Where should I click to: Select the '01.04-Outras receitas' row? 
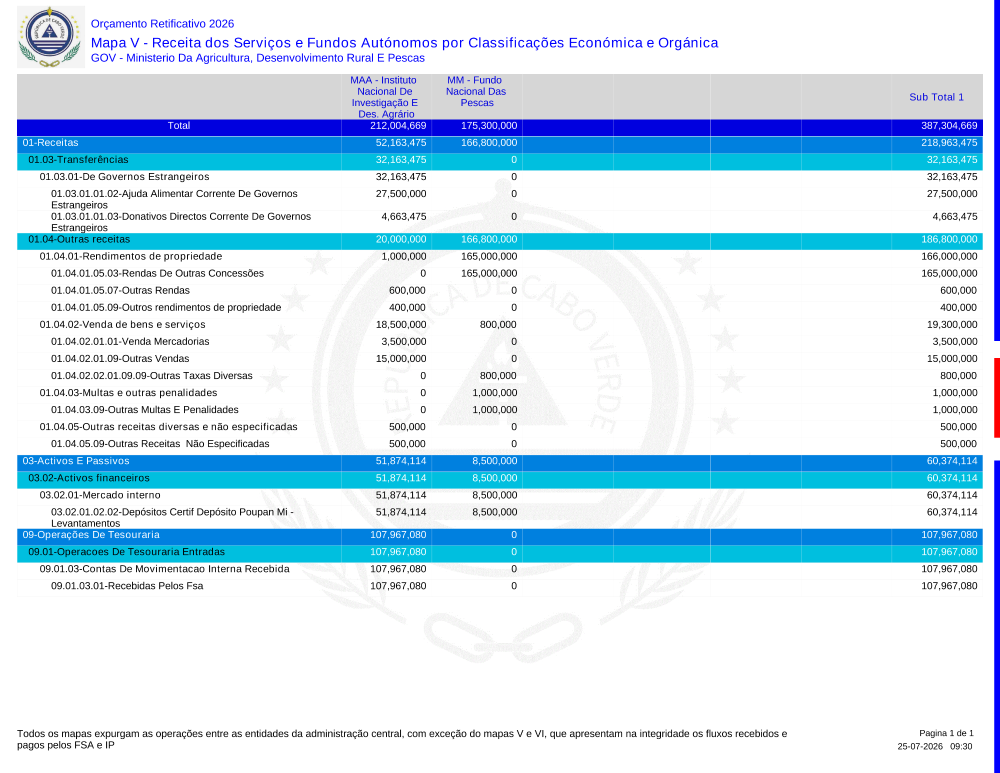click(x=499, y=240)
